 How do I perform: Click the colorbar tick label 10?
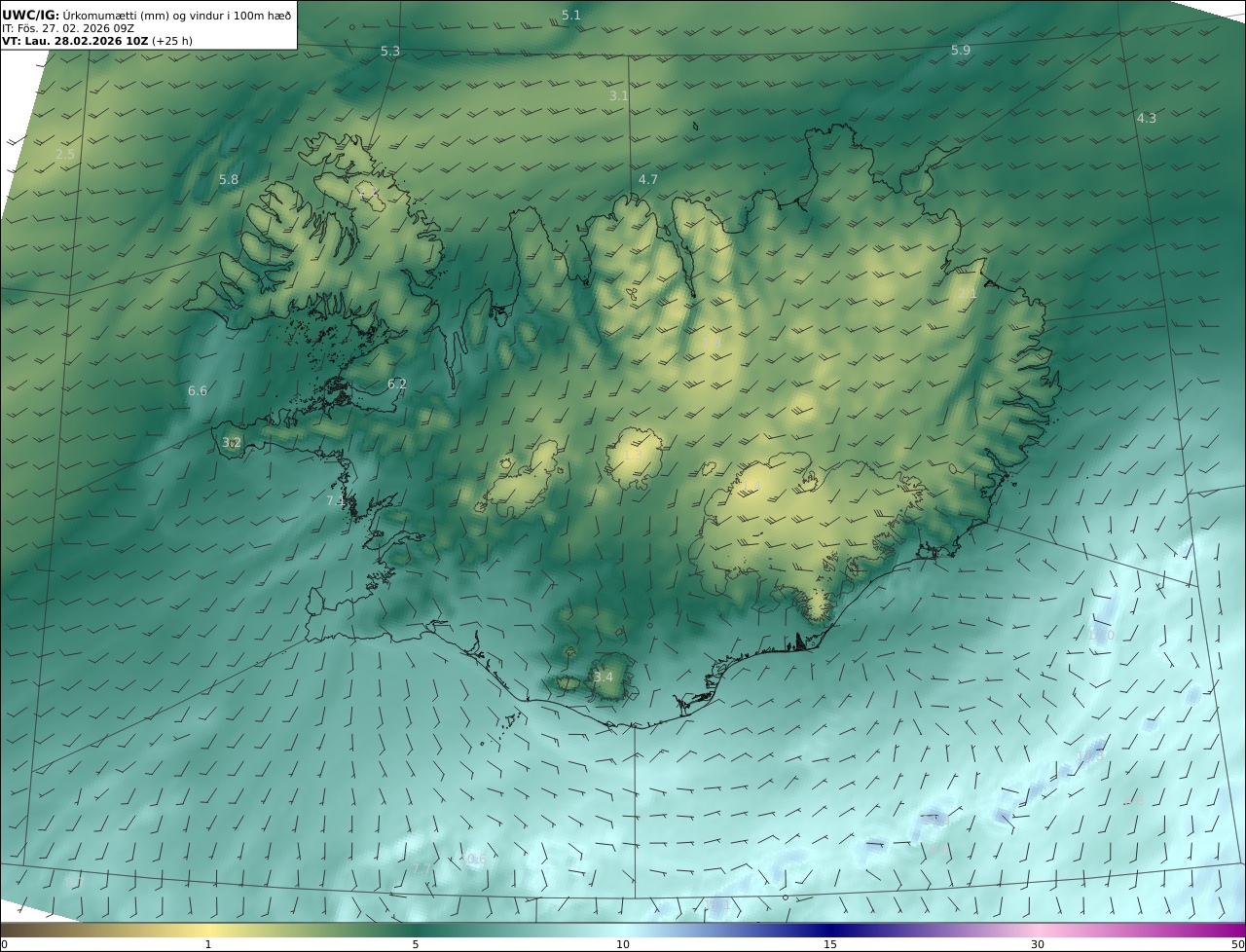coord(623,944)
